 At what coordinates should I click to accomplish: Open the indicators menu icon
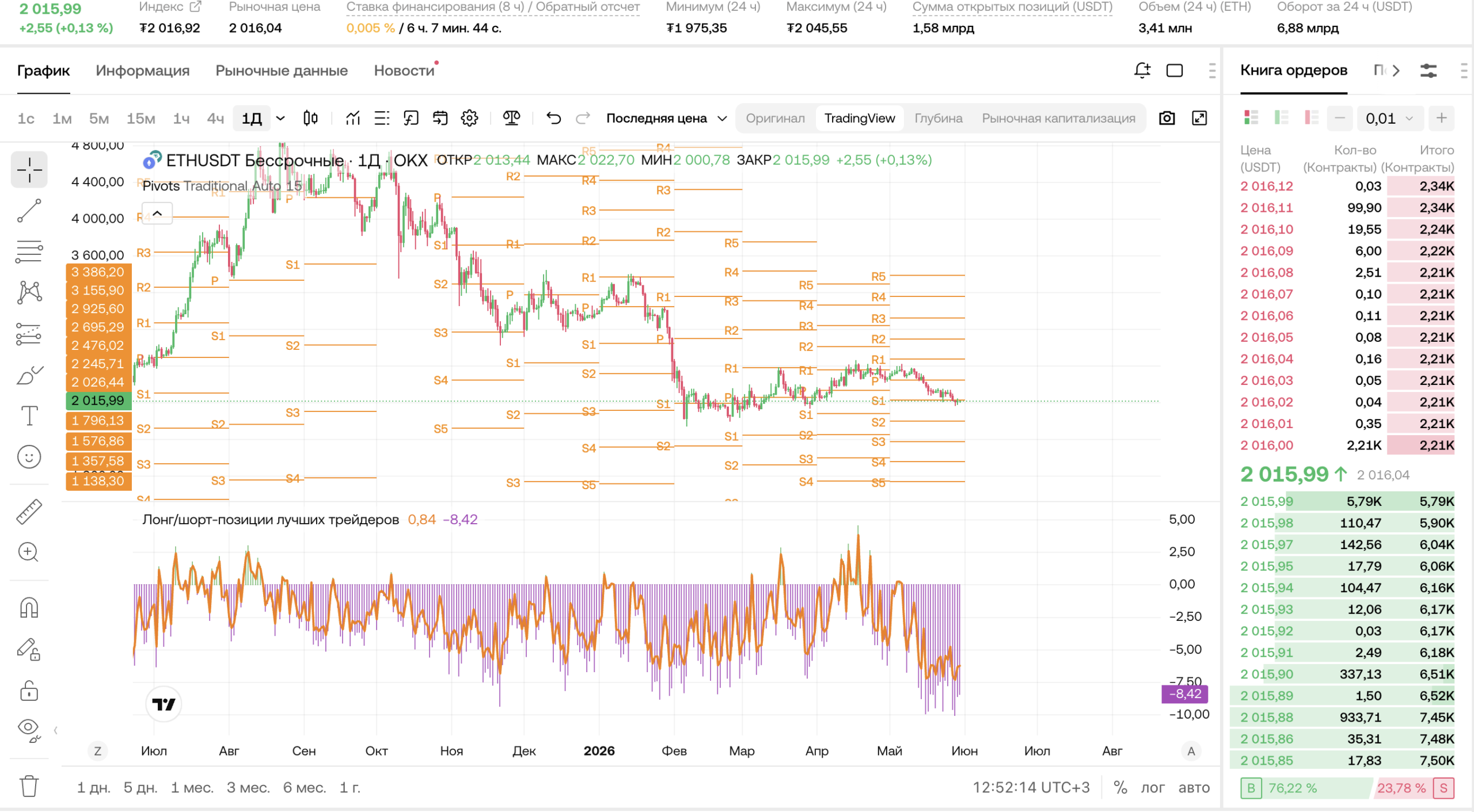click(x=353, y=118)
